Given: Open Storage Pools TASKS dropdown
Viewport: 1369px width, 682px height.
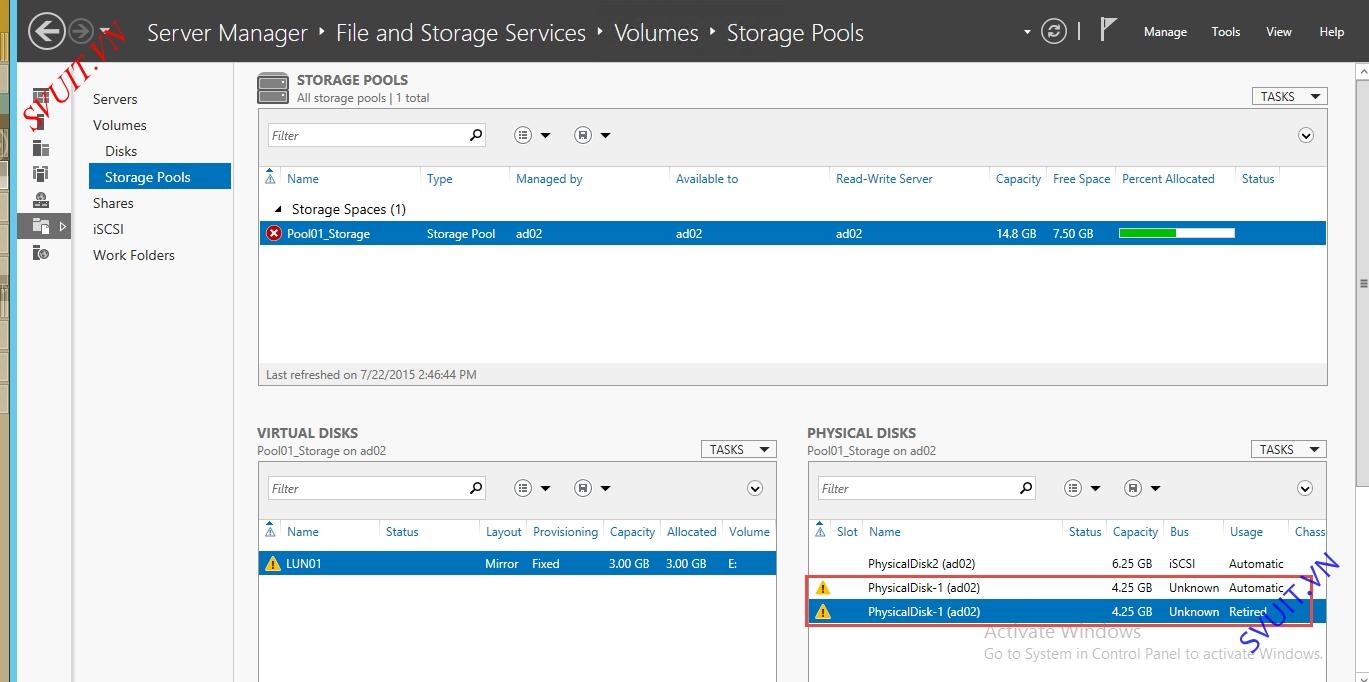Looking at the screenshot, I should (x=1289, y=96).
